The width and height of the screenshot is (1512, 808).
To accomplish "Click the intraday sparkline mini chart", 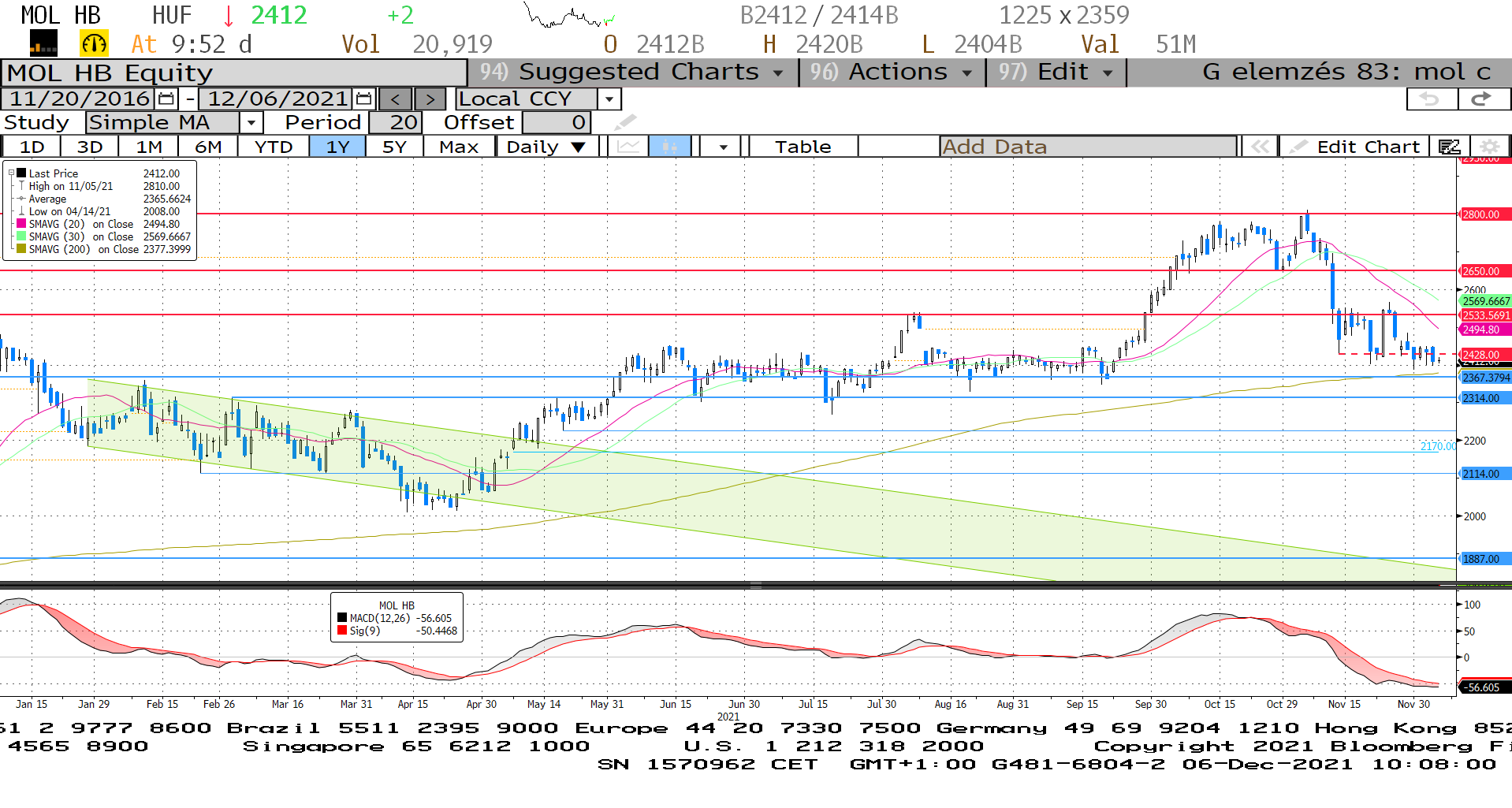I will point(569,15).
